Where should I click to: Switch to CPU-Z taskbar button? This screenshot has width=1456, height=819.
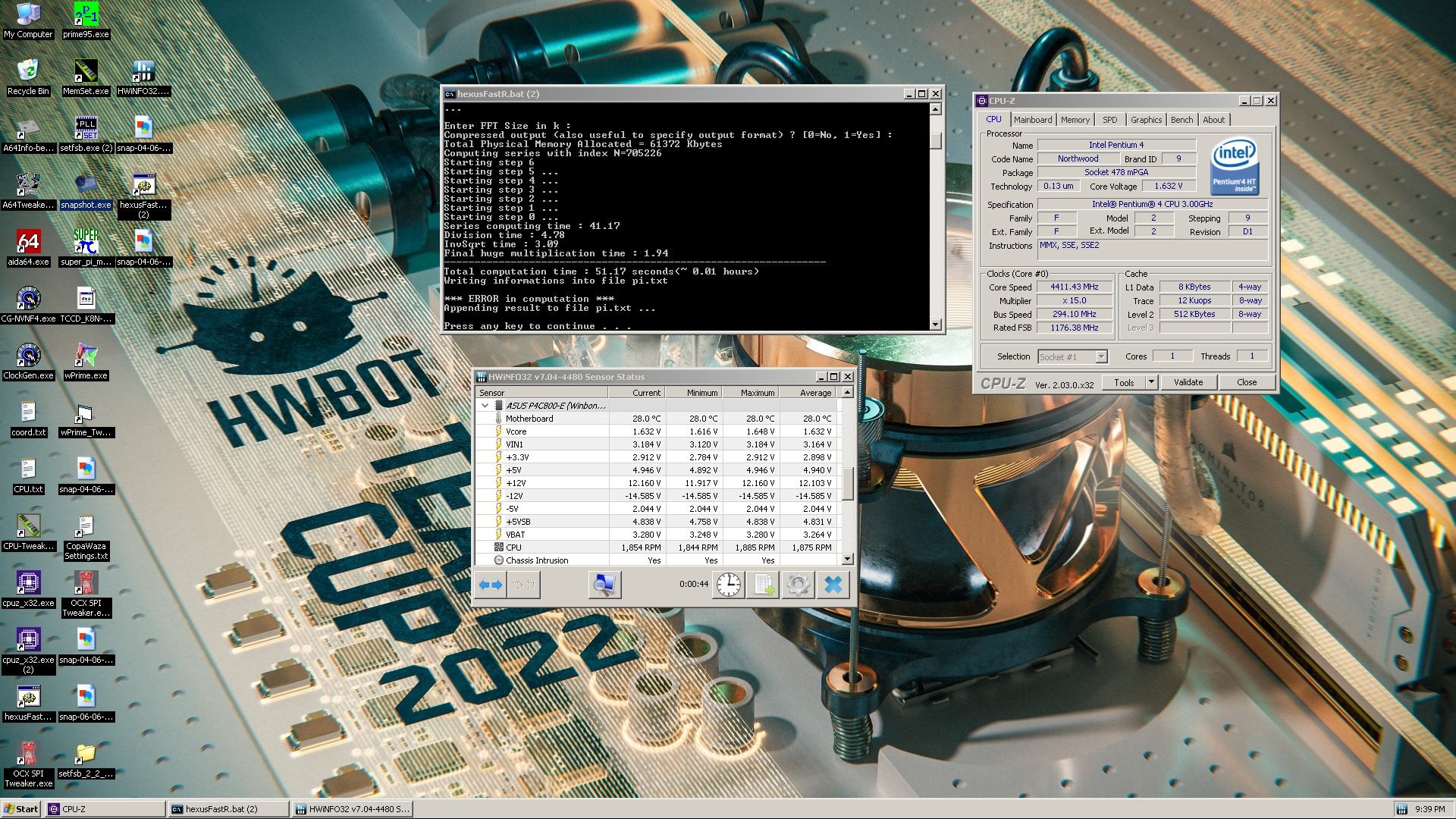(105, 809)
